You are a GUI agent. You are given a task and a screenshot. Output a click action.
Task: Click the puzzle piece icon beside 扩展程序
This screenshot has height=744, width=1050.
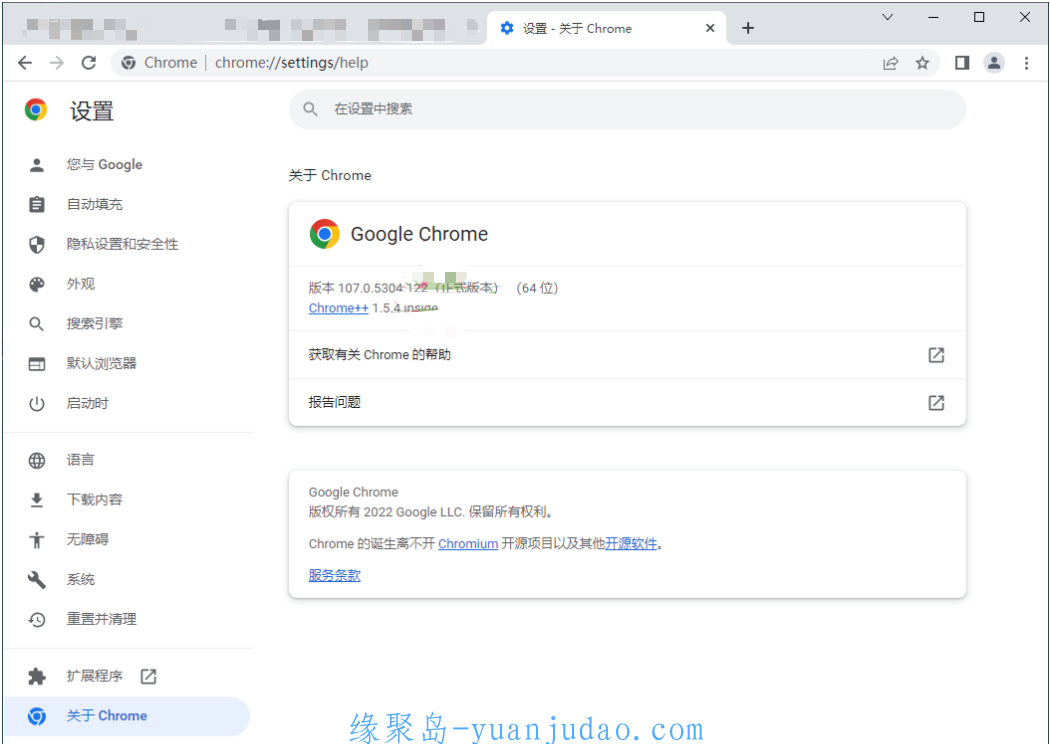point(37,676)
